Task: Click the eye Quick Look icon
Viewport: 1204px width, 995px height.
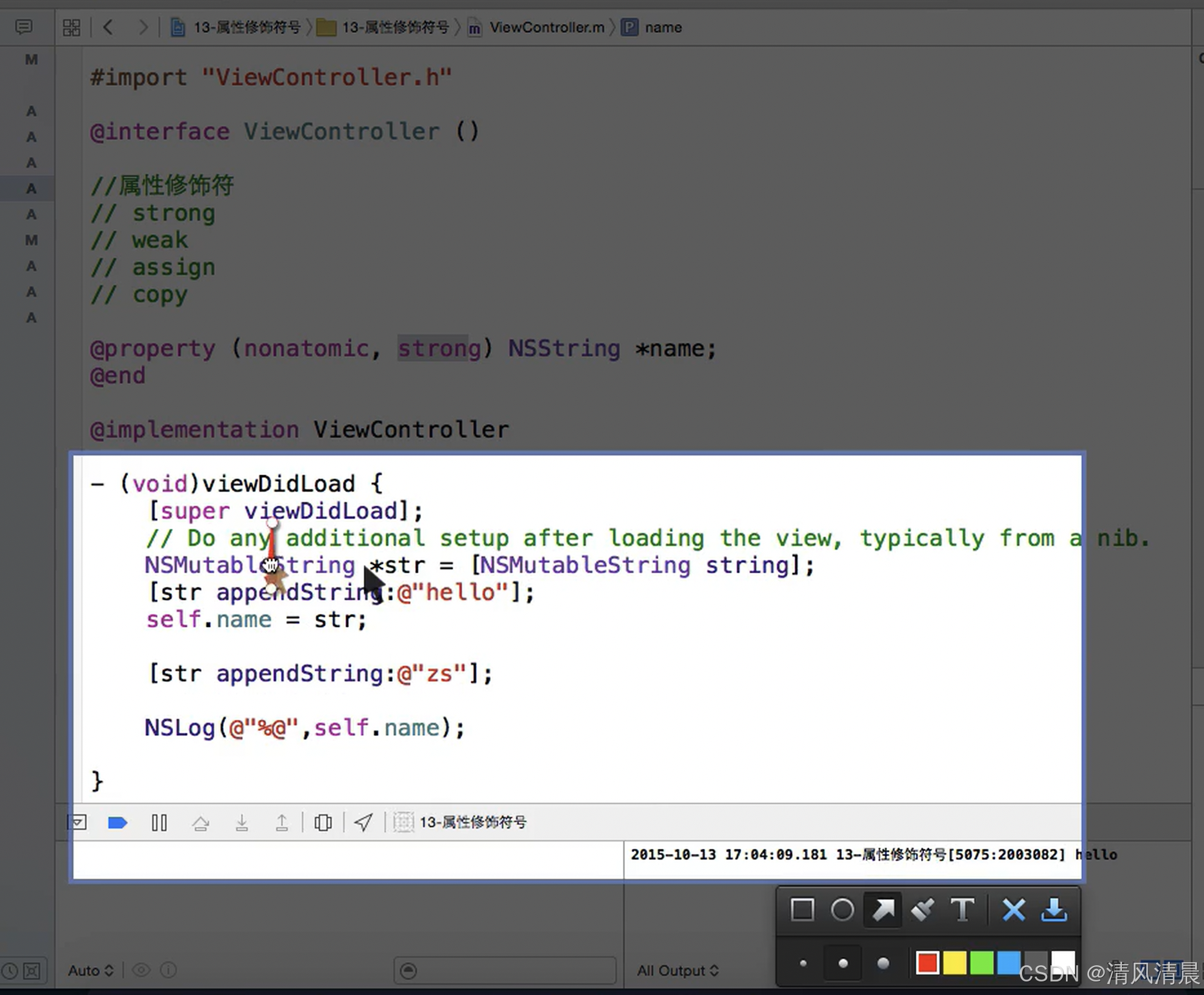Action: pyautogui.click(x=141, y=970)
